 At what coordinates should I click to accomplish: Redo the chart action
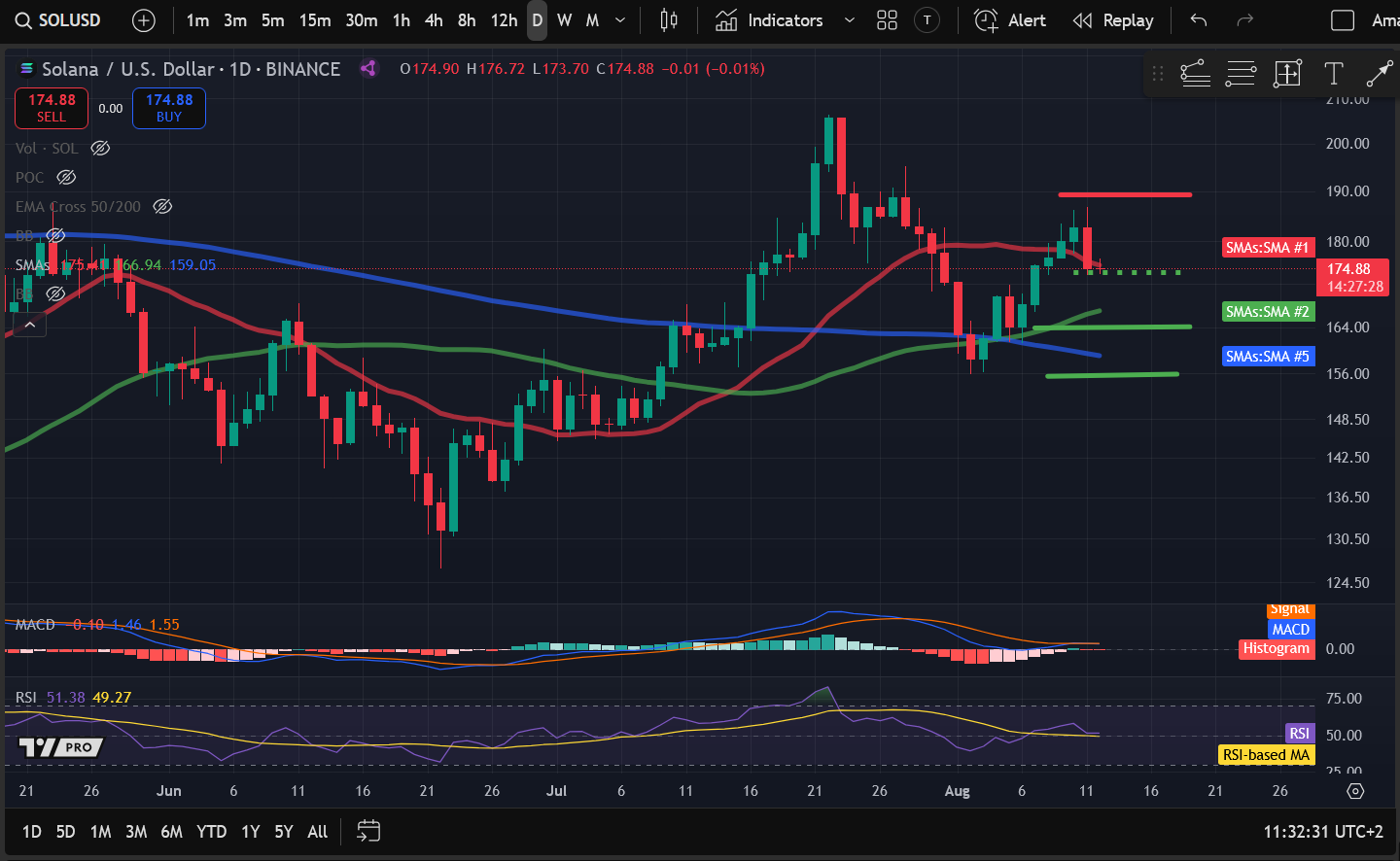pyautogui.click(x=1244, y=20)
